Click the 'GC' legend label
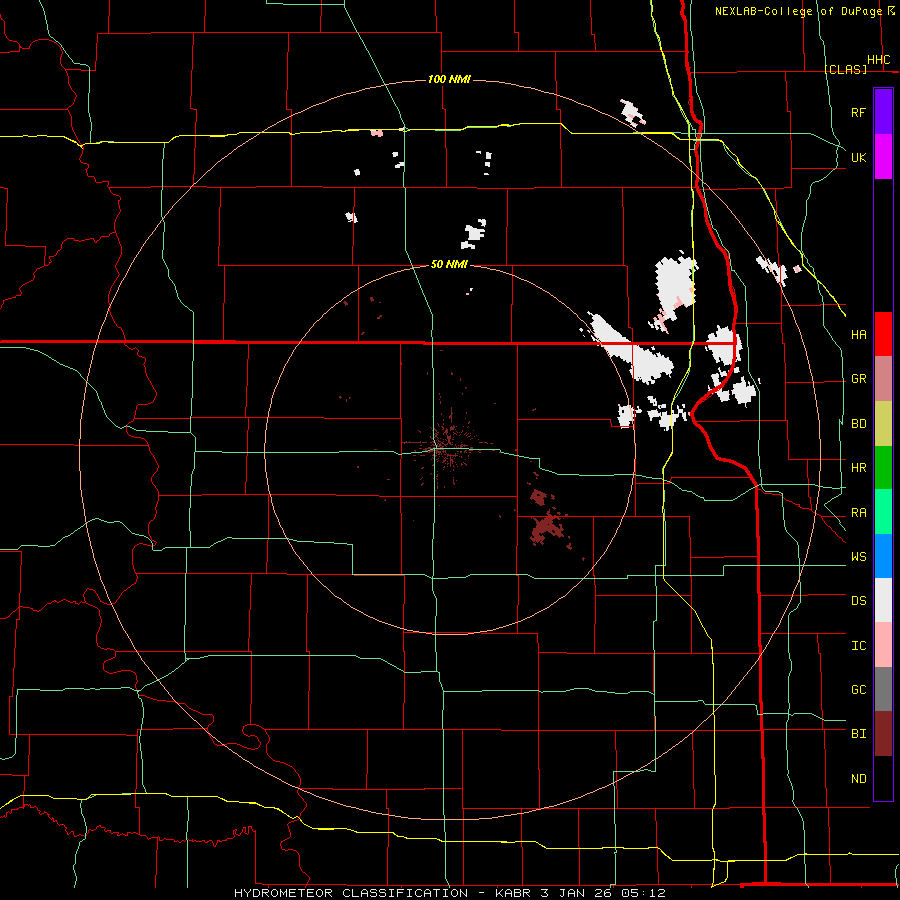The image size is (900, 900). coord(859,690)
